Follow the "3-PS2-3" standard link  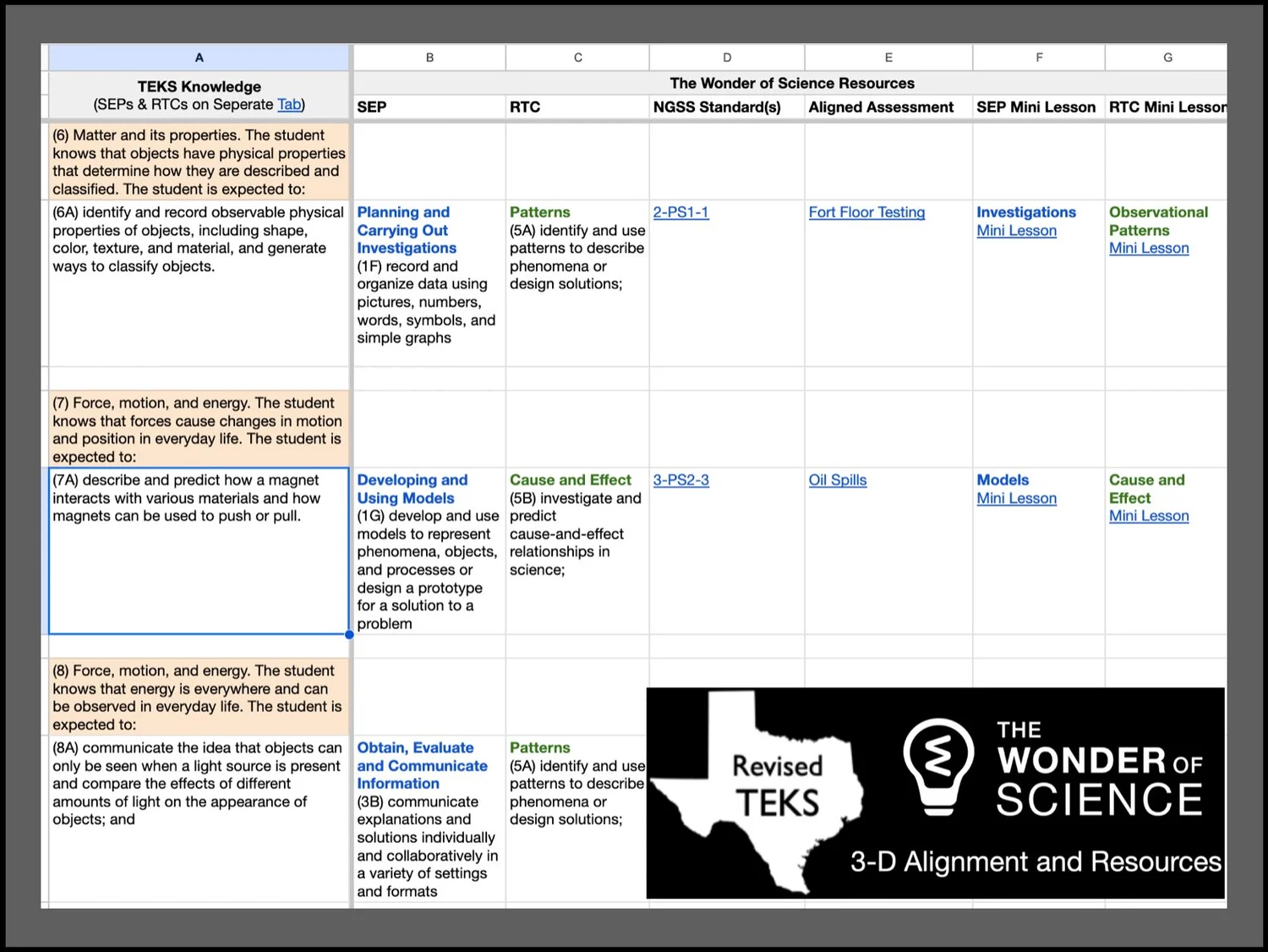point(680,479)
